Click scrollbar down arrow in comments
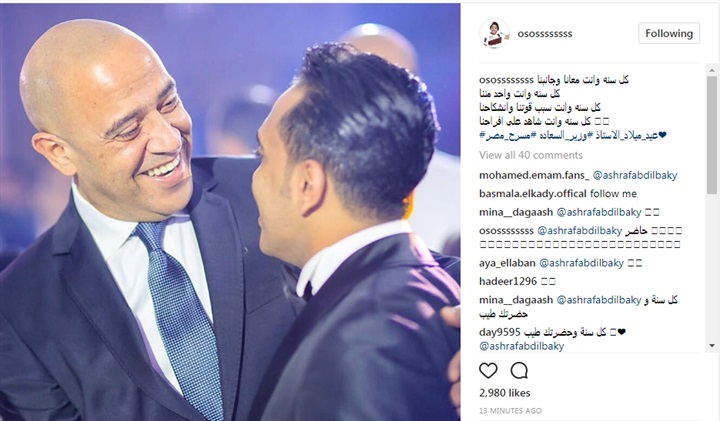 (712, 345)
